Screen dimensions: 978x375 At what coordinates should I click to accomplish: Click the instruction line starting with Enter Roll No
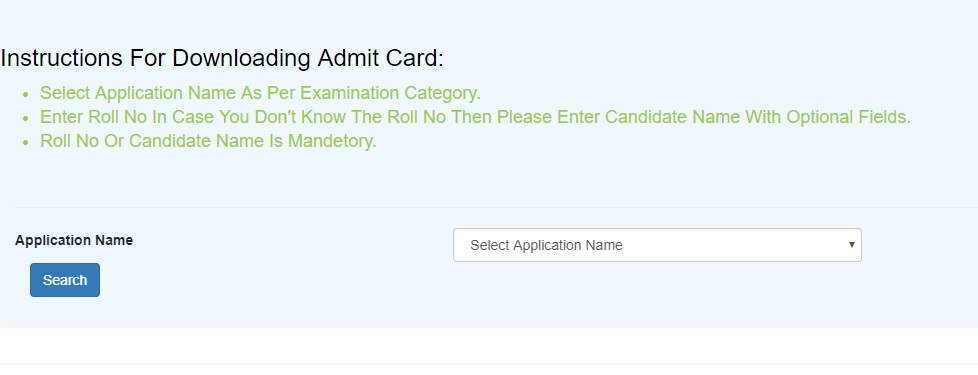[x=475, y=117]
